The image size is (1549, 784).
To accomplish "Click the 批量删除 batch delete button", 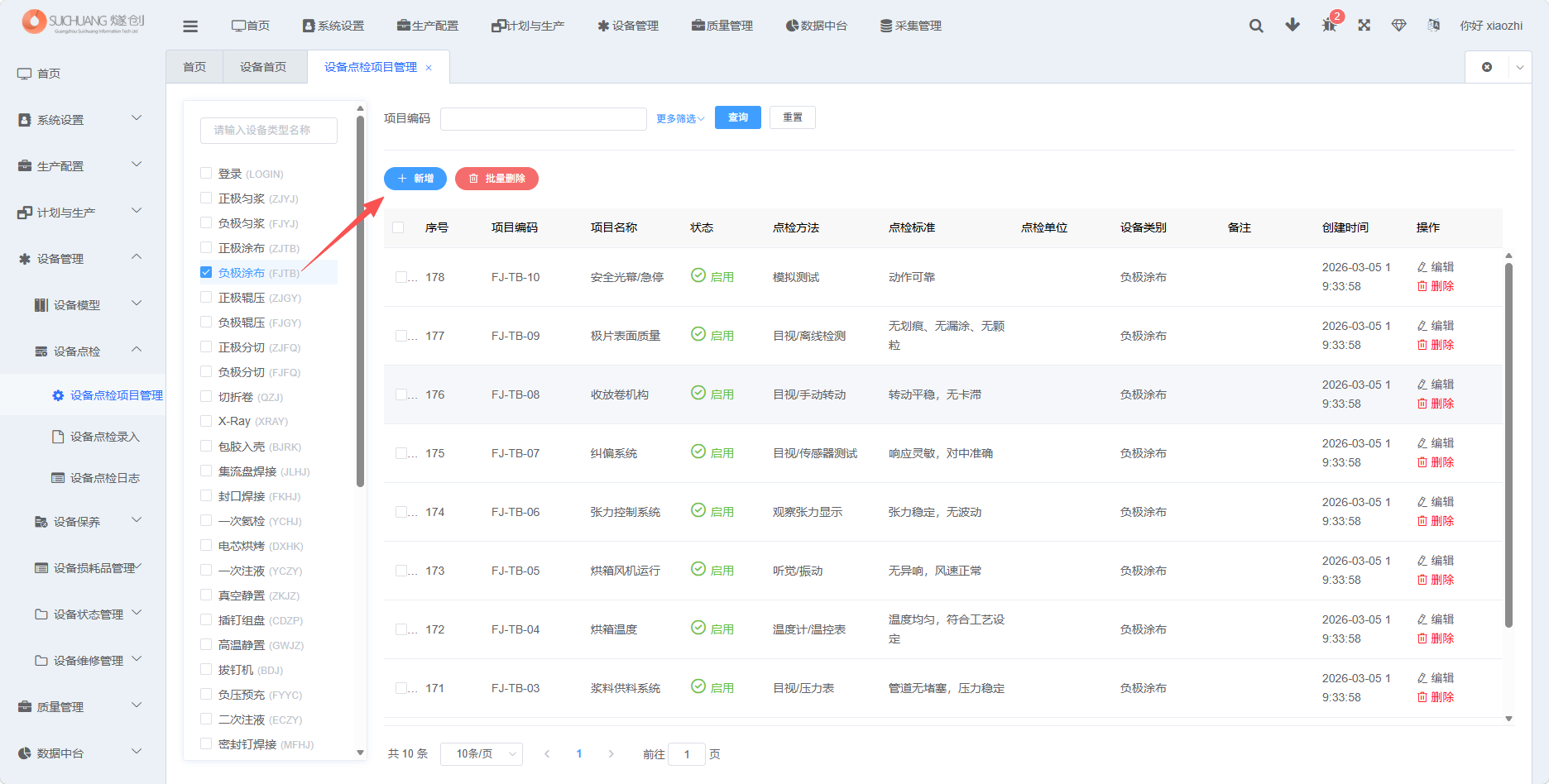I will coord(496,179).
